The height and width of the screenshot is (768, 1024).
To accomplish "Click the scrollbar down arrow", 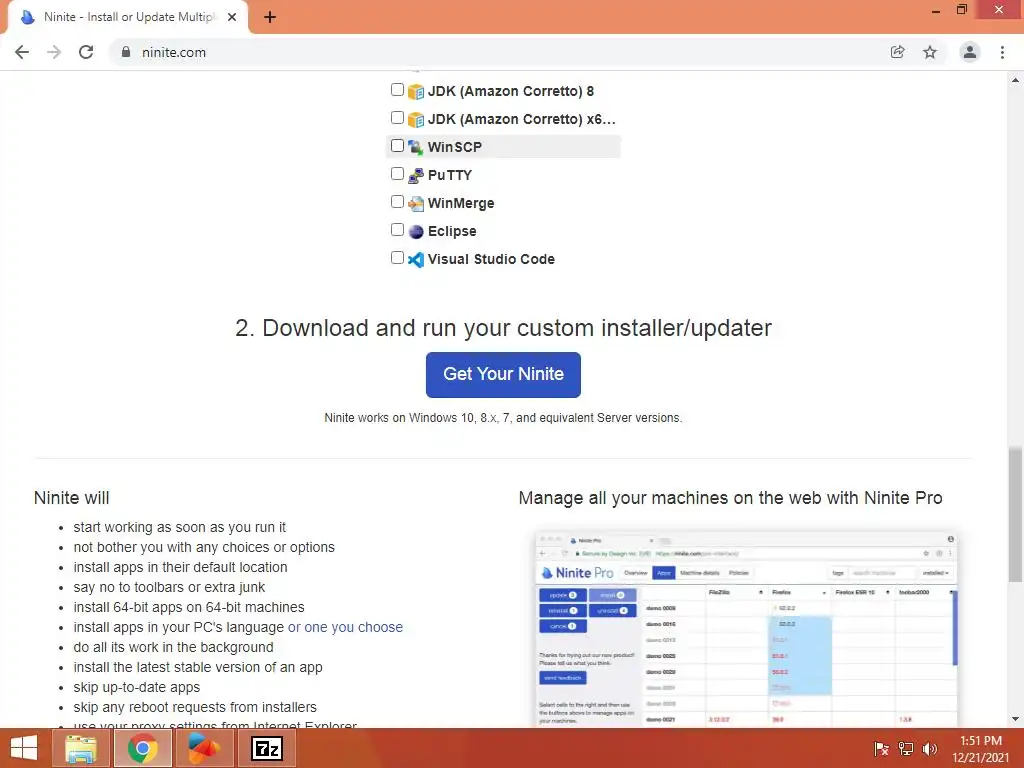I will [1015, 720].
